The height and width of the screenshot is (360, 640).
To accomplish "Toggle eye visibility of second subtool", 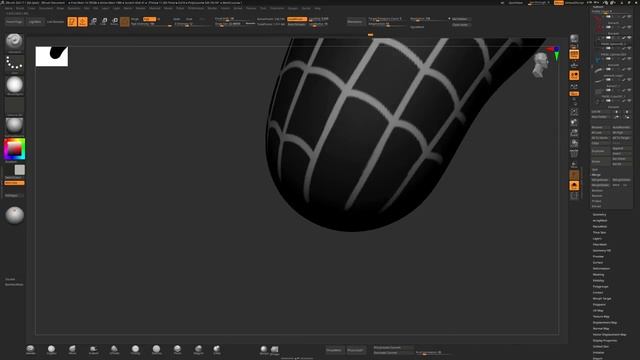I will [x=629, y=27].
